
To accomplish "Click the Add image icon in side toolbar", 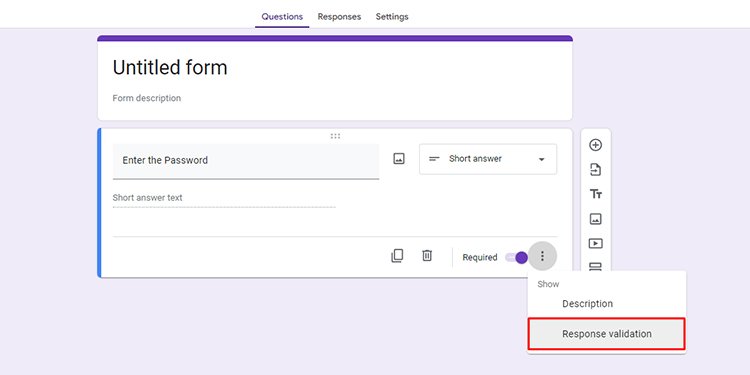I will pyautogui.click(x=595, y=219).
